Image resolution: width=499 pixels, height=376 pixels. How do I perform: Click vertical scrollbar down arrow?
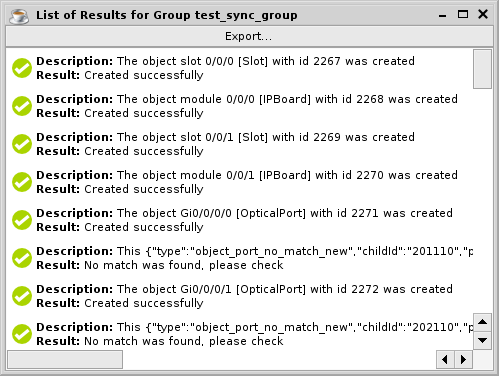tap(482, 340)
